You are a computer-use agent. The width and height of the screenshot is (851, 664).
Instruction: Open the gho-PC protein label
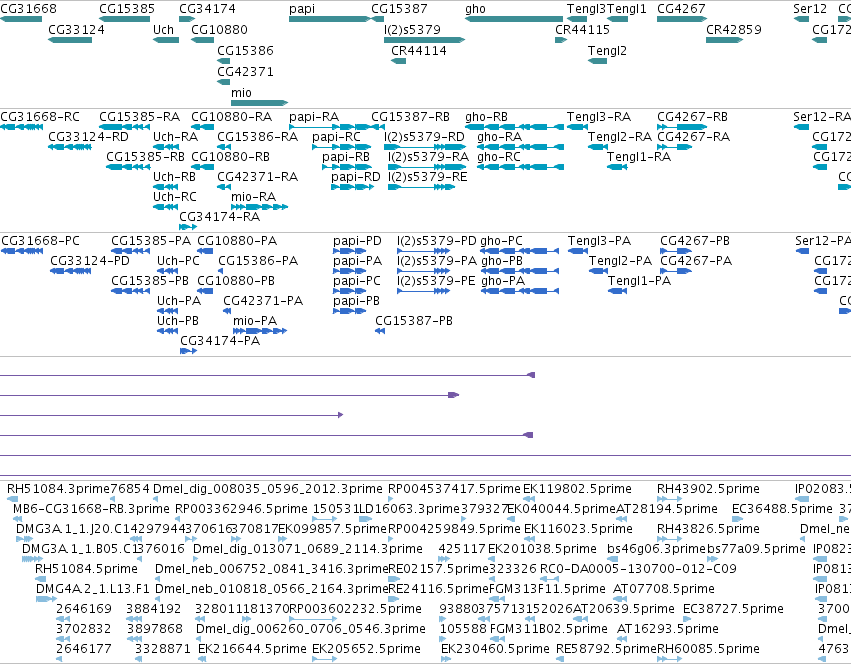501,241
